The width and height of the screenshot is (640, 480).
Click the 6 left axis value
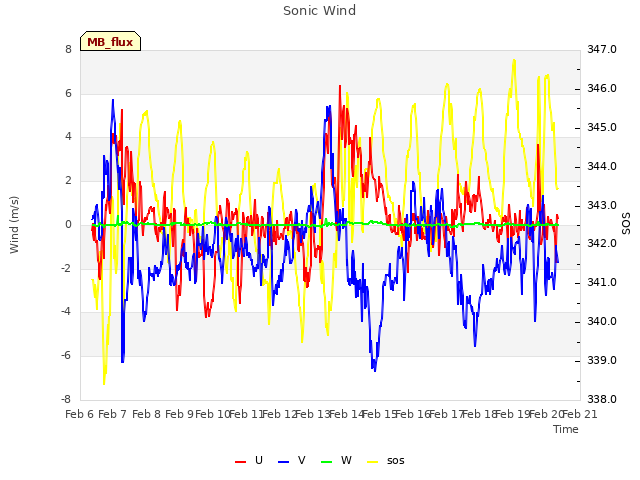[68, 93]
